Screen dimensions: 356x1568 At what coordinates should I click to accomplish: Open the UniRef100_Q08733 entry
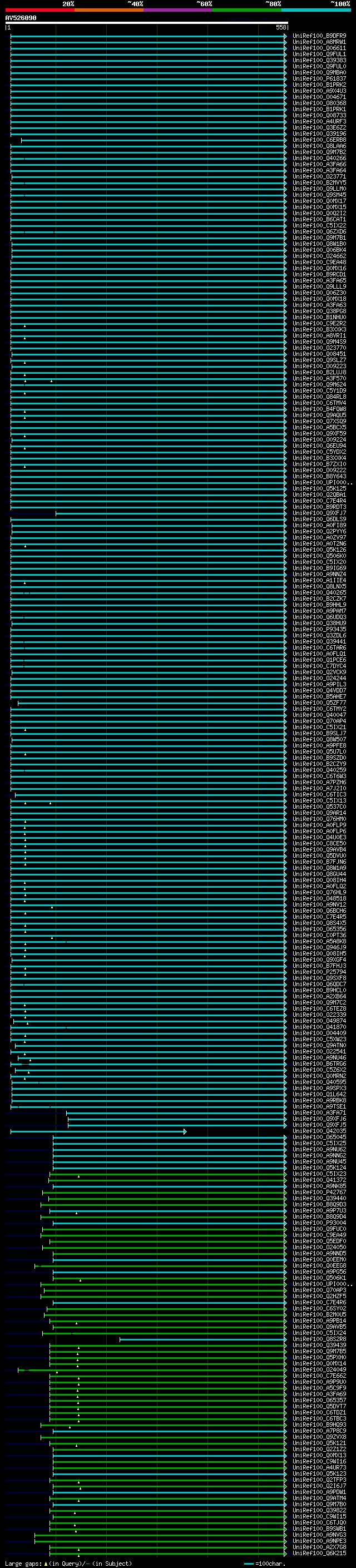pyautogui.click(x=319, y=116)
